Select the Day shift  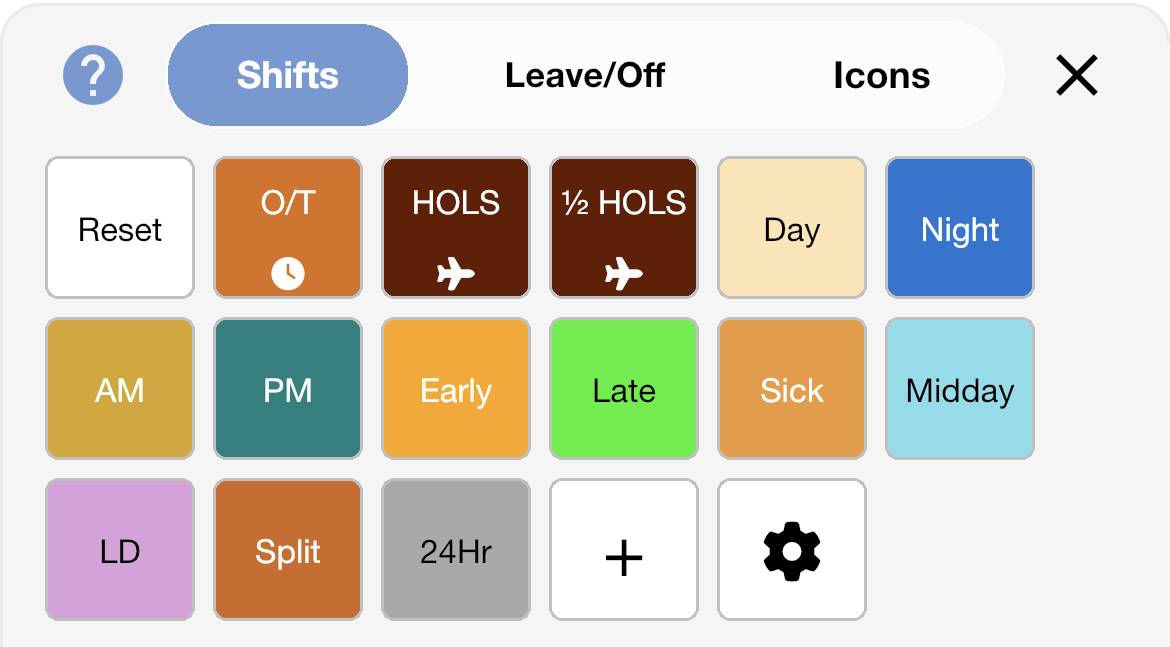(791, 227)
